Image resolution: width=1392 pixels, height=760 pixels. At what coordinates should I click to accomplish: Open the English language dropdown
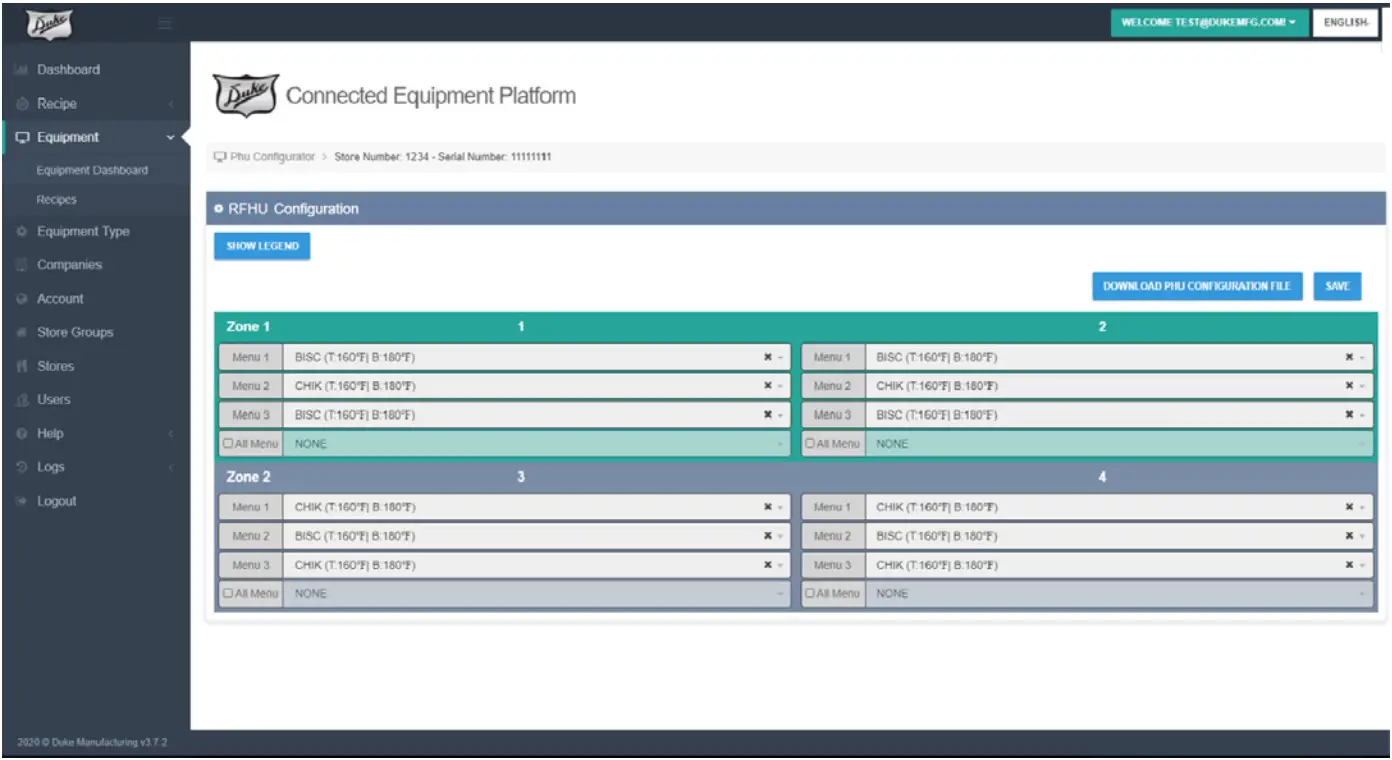click(x=1346, y=23)
